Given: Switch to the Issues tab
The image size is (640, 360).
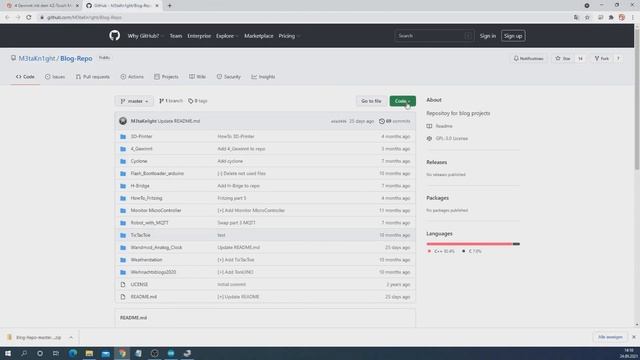Looking at the screenshot, I should click(55, 77).
